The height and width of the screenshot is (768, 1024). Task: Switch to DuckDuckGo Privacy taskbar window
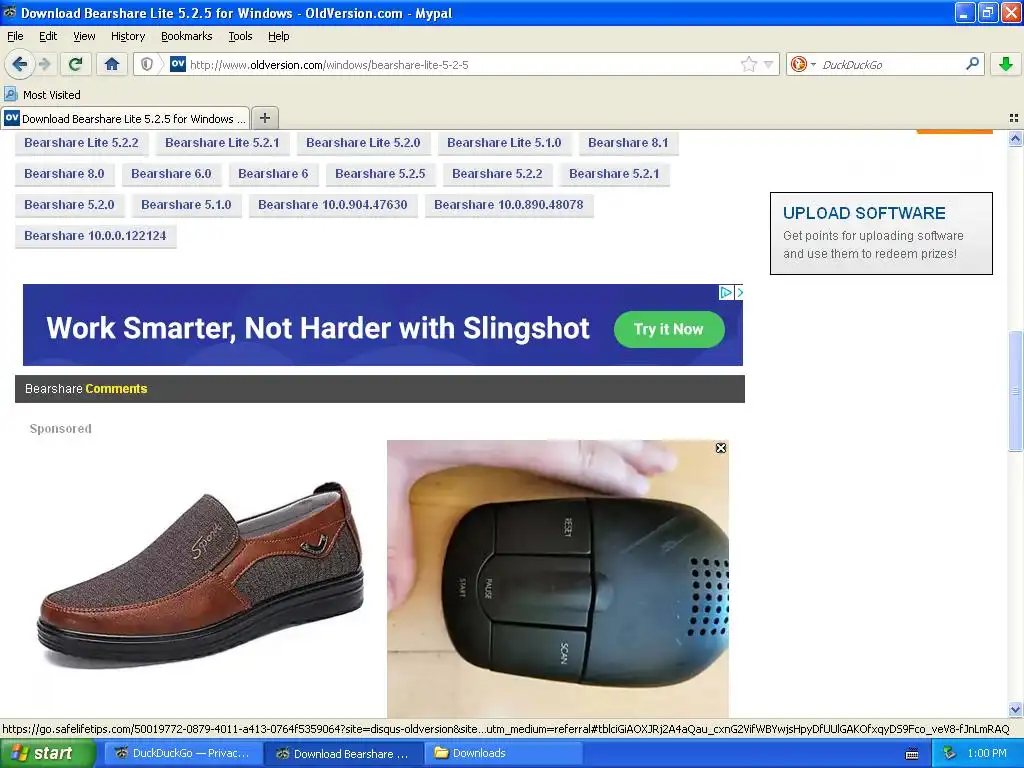pos(182,753)
